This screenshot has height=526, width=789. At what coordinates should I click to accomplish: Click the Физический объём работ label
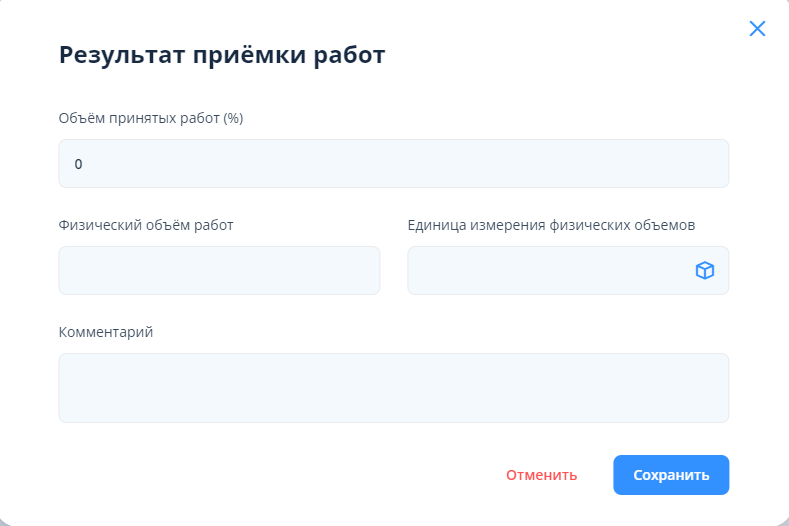click(146, 225)
